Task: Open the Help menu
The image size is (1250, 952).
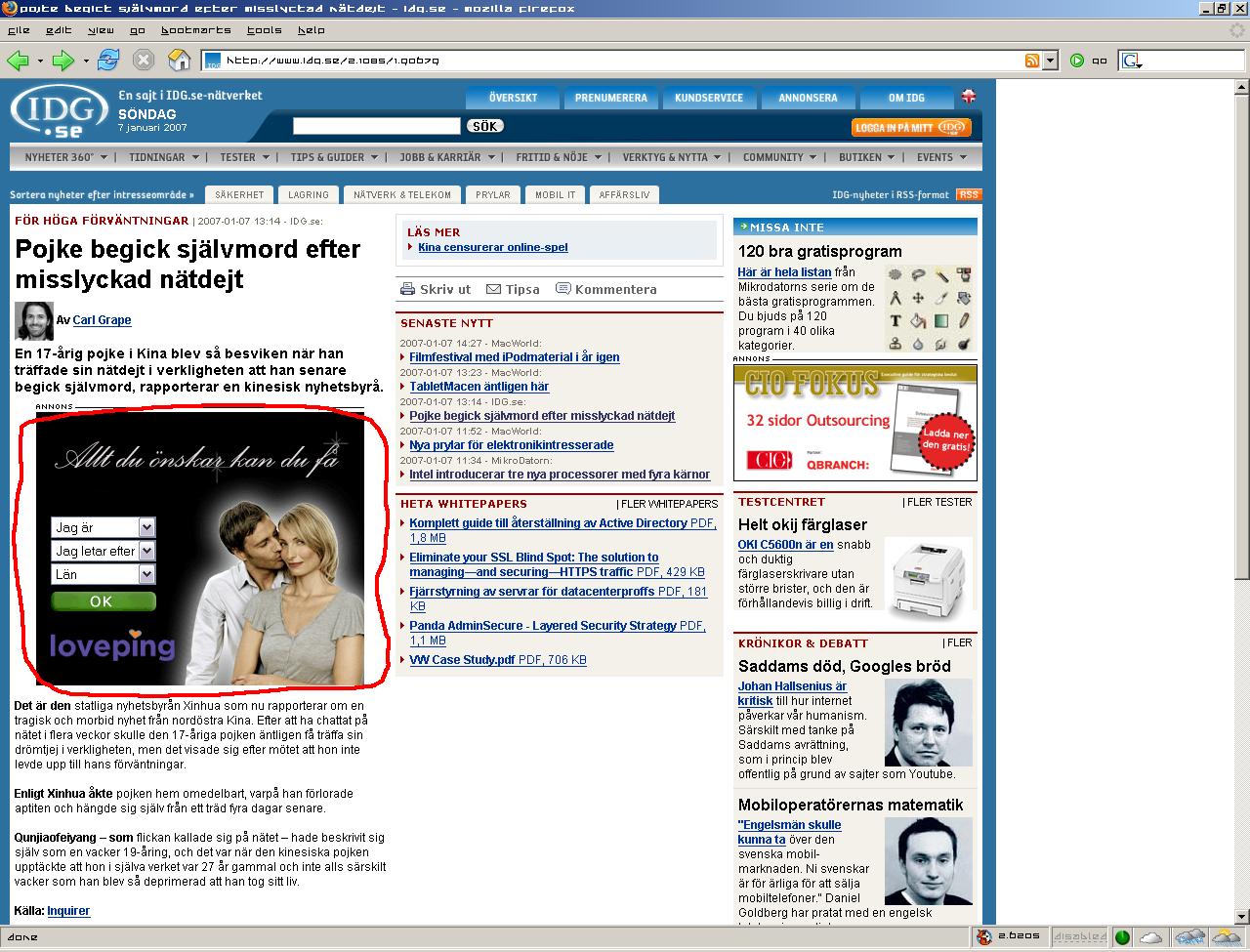Action: [x=311, y=30]
